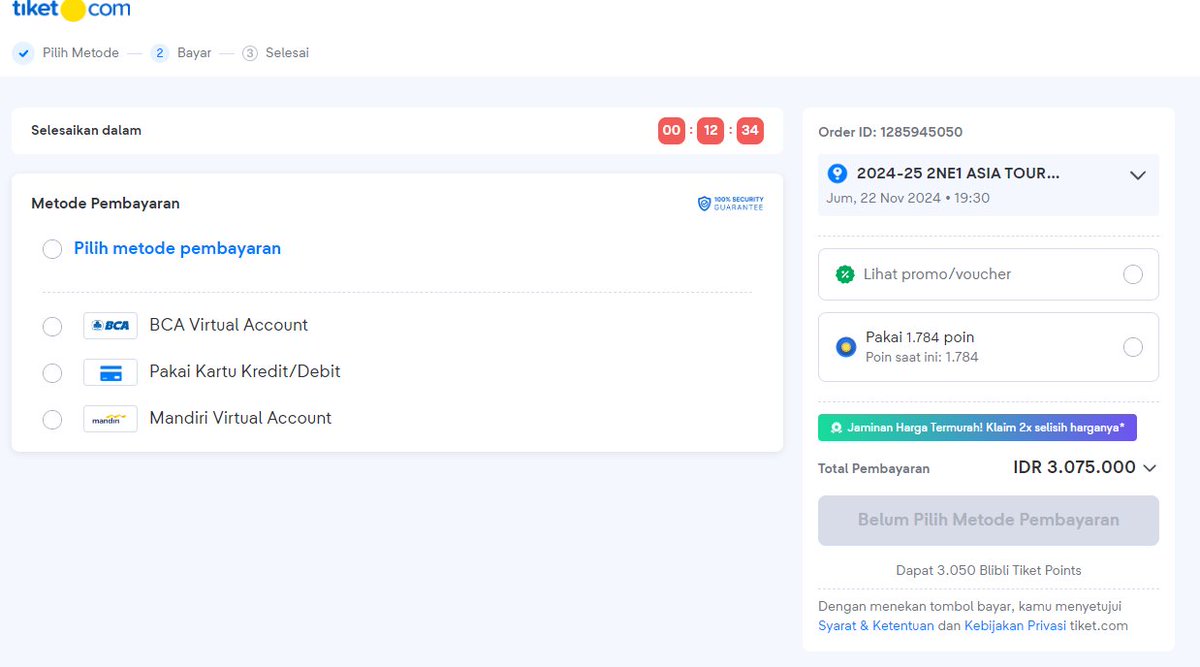Toggle the Lihat promo/voucher radio button
Viewport: 1200px width, 667px height.
[x=1133, y=274]
